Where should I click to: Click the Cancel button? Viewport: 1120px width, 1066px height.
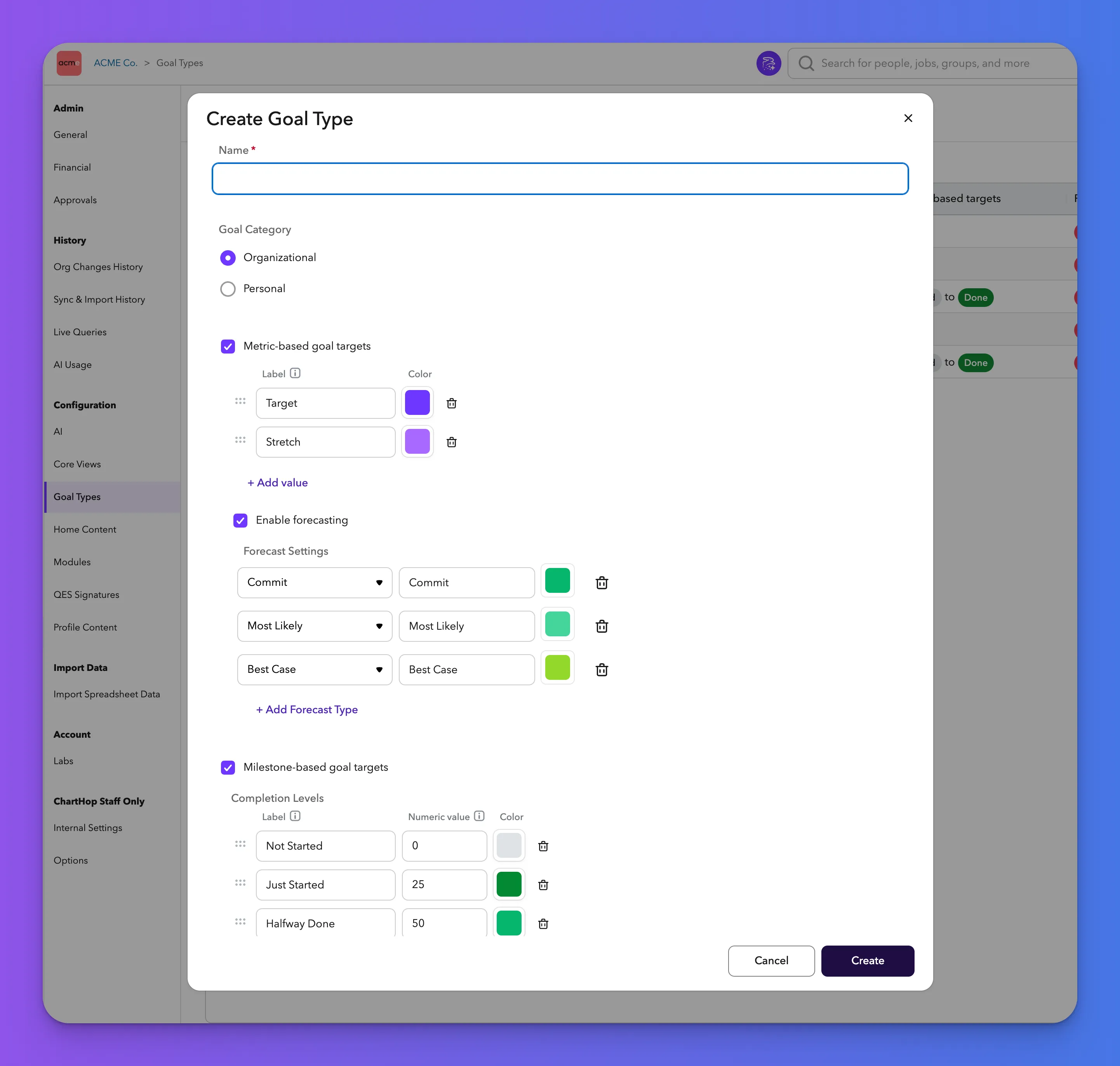point(771,961)
